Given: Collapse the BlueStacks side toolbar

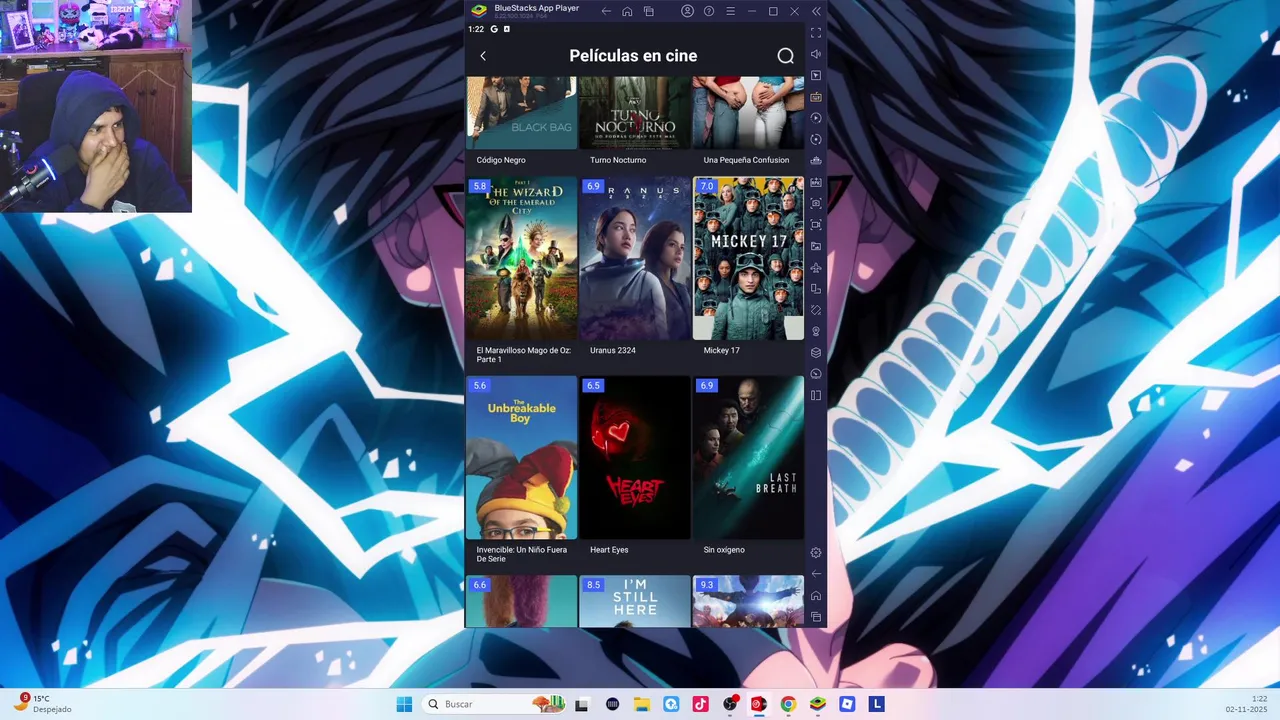Looking at the screenshot, I should click(816, 11).
